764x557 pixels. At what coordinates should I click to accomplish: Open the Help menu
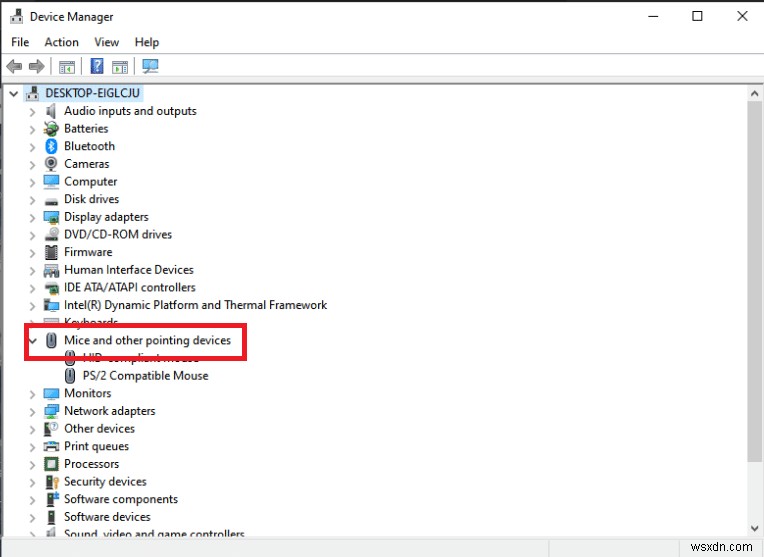pyautogui.click(x=147, y=42)
